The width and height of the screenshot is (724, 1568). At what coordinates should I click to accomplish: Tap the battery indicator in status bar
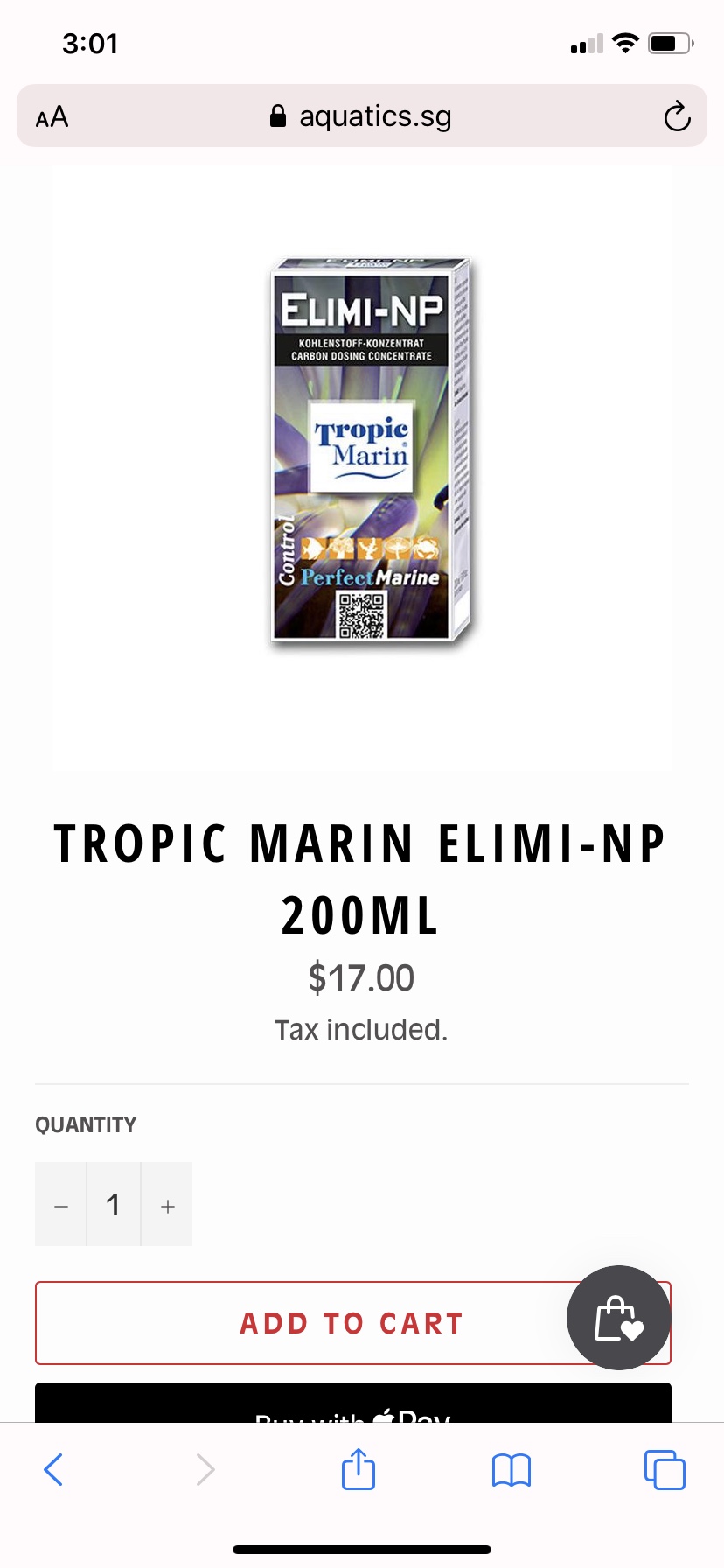click(x=671, y=43)
